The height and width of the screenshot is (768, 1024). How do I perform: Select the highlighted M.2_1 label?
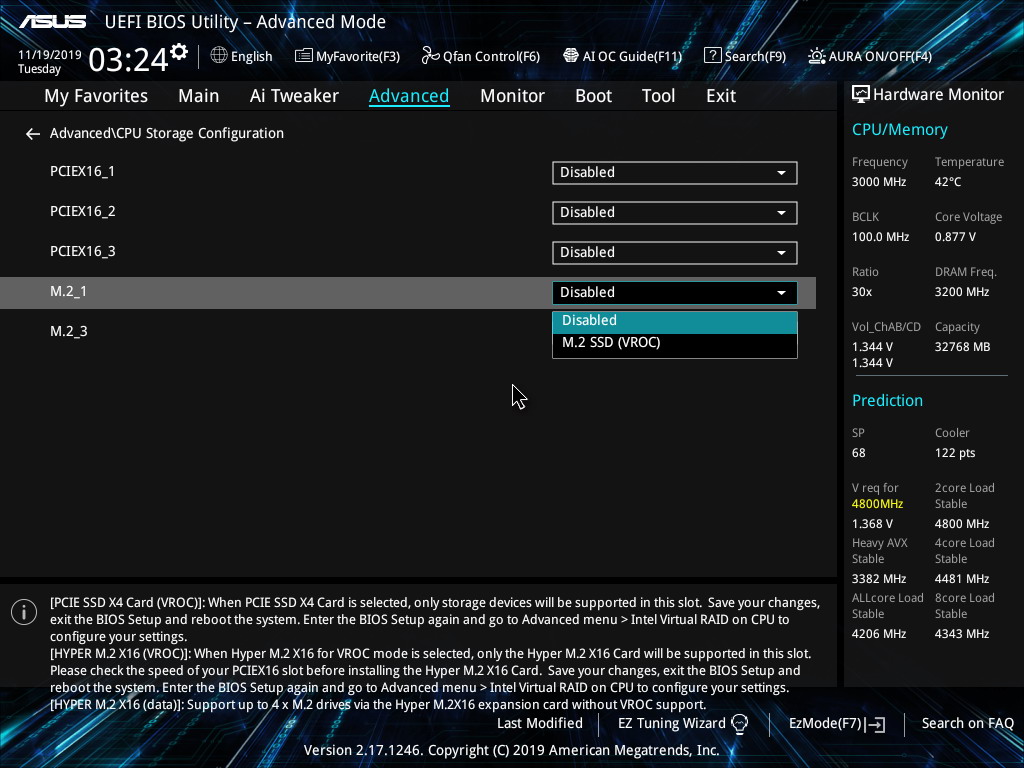(x=68, y=292)
